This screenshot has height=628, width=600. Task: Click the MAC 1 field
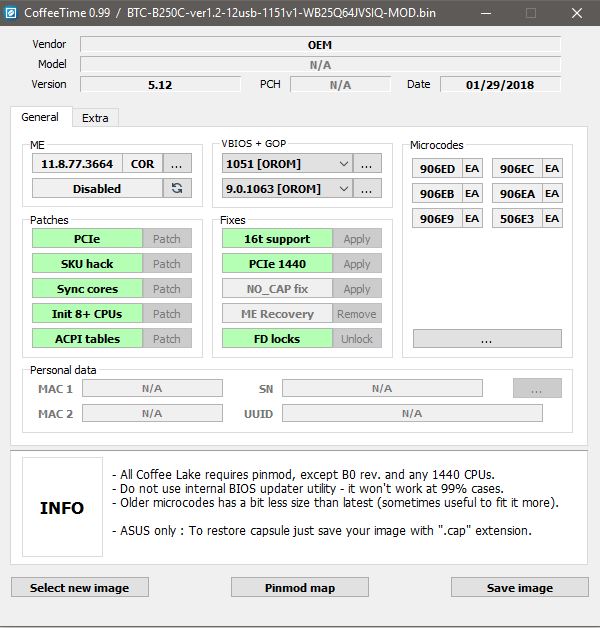pos(152,388)
